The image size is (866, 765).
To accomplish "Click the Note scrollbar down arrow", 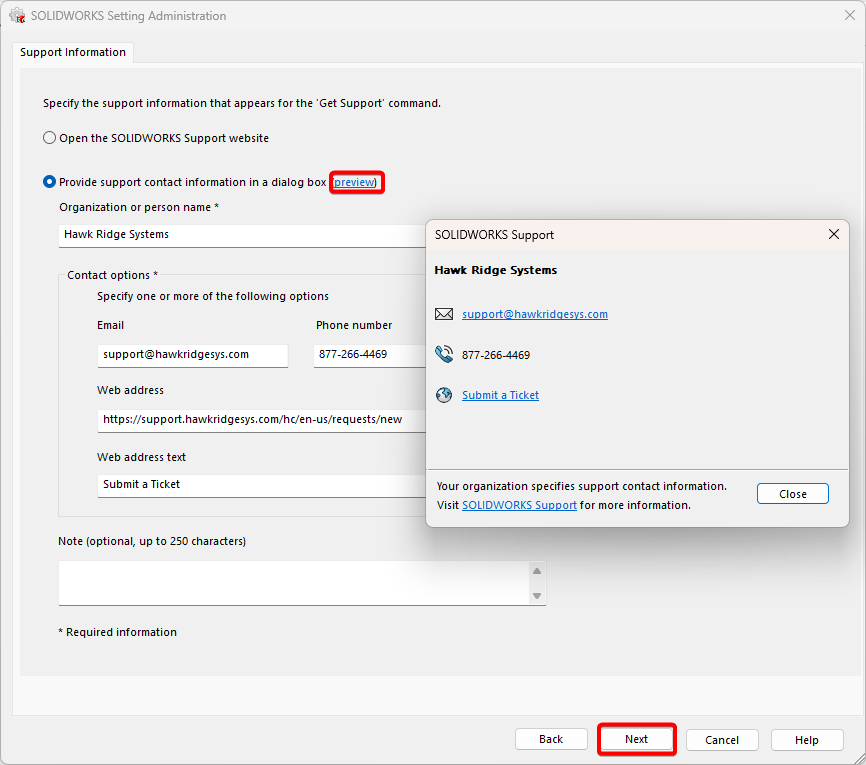I will [x=537, y=596].
